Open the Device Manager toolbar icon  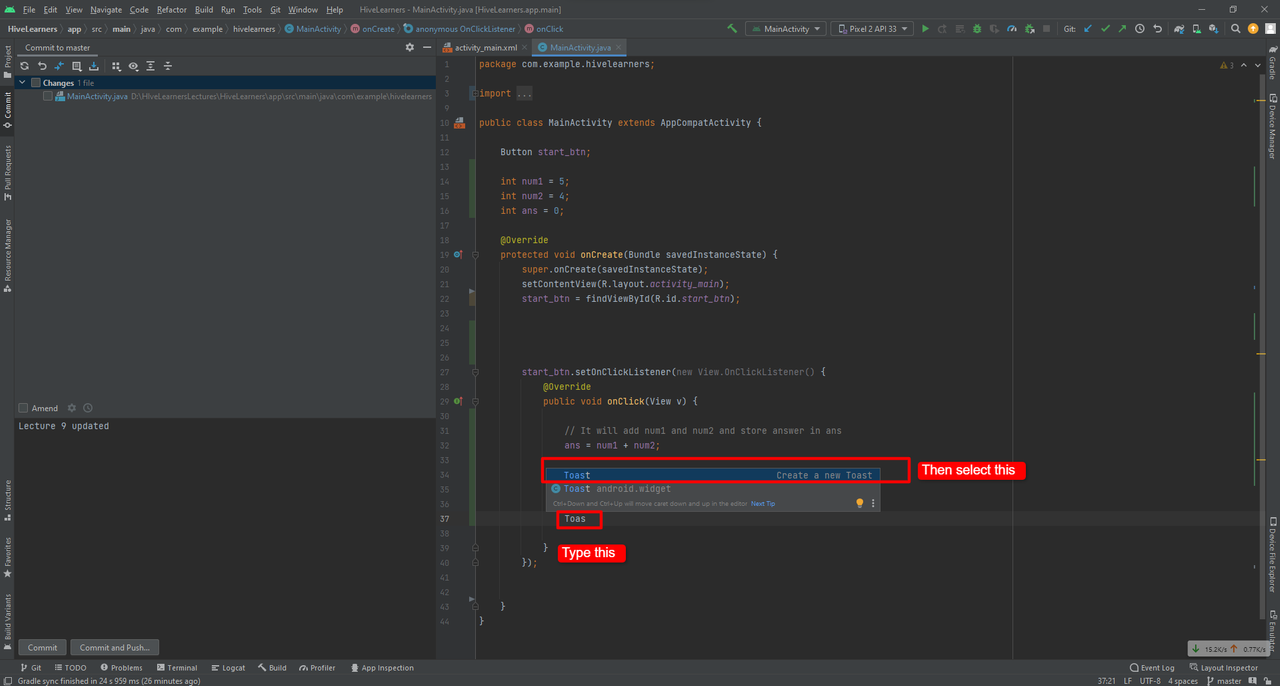(x=1196, y=29)
